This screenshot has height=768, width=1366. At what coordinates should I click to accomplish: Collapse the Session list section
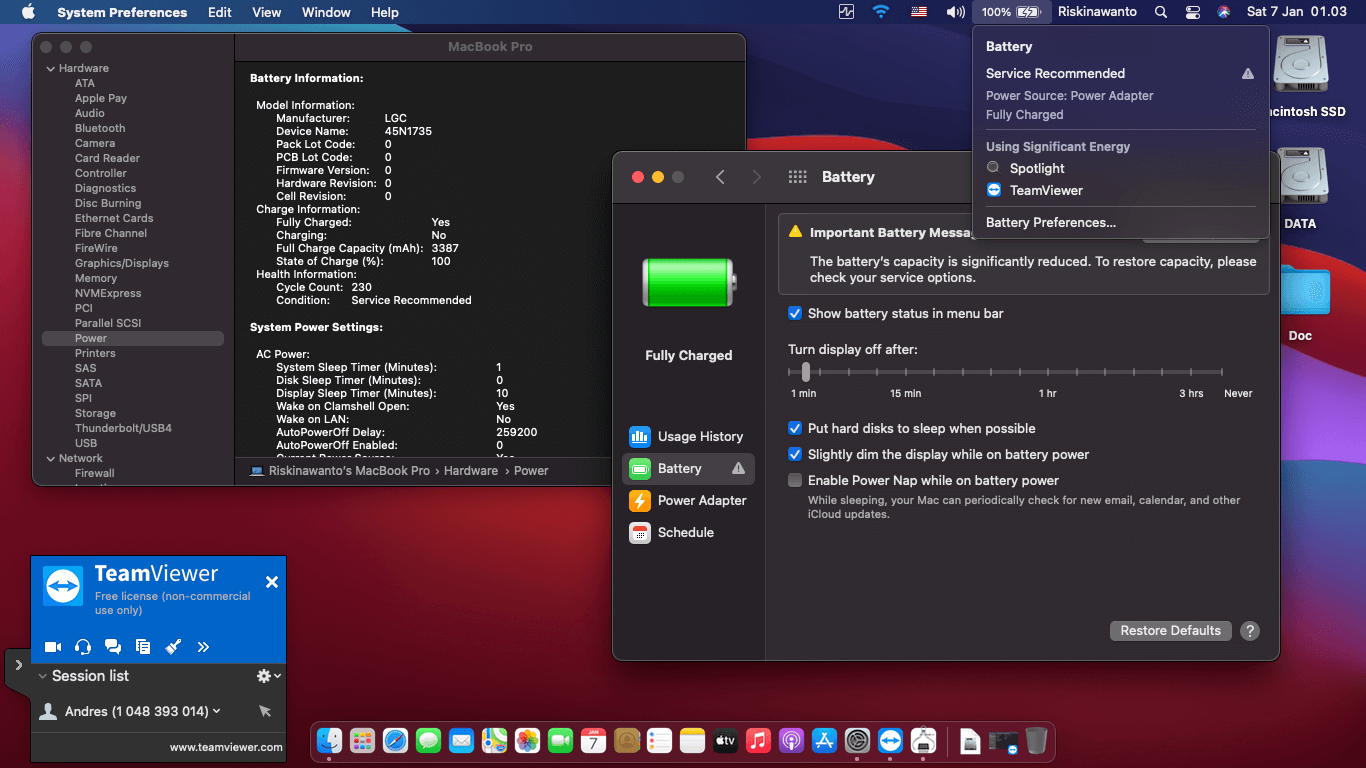43,676
